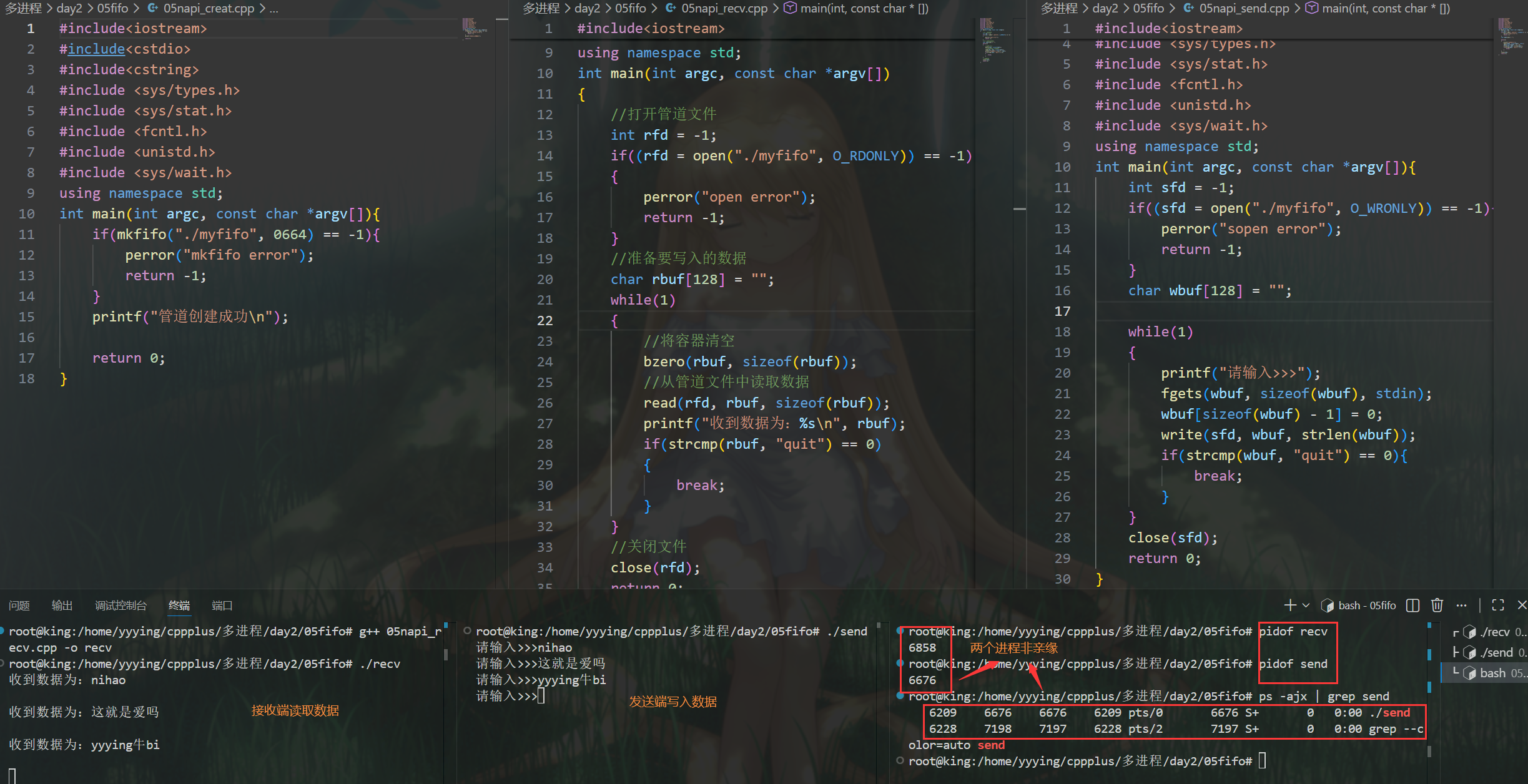Click bash - 05fifo terminal label
The width and height of the screenshot is (1528, 784).
(1366, 605)
